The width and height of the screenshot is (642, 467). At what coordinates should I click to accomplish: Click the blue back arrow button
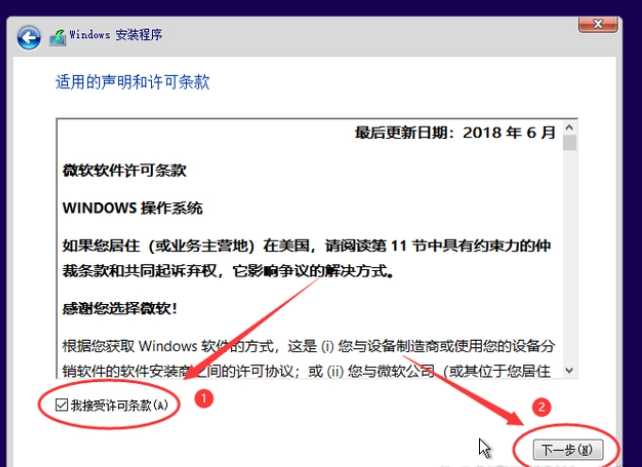29,38
